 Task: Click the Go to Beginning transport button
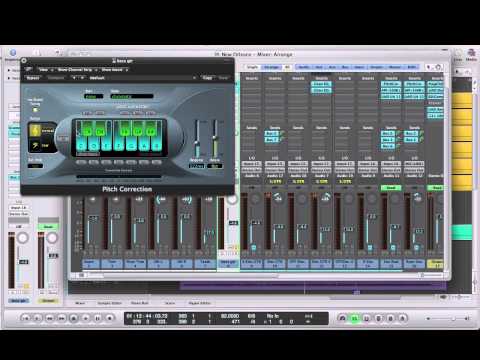25,318
